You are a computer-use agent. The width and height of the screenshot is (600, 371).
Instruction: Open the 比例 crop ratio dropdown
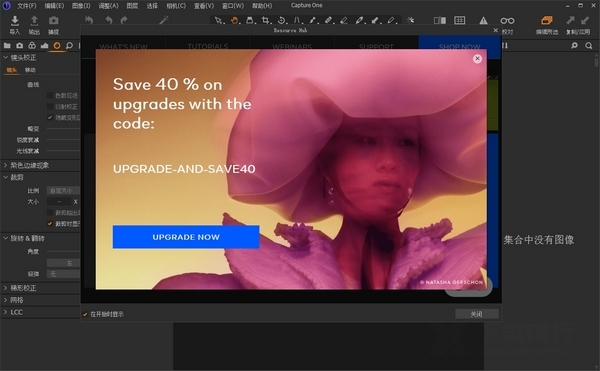pyautogui.click(x=63, y=190)
